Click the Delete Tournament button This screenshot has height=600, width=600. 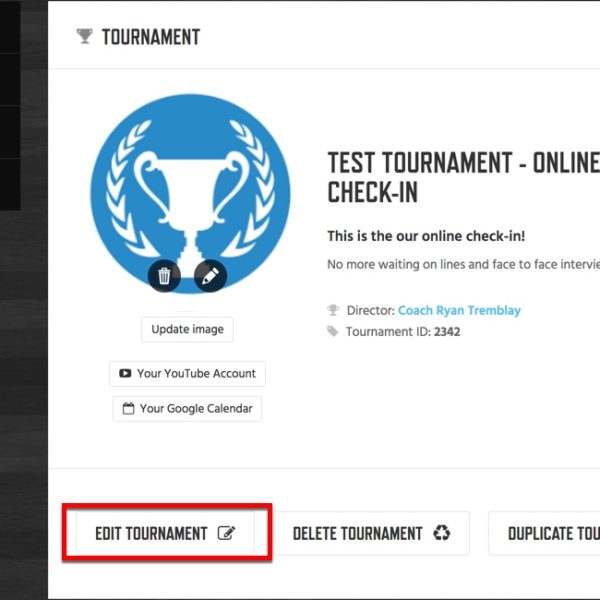click(371, 533)
